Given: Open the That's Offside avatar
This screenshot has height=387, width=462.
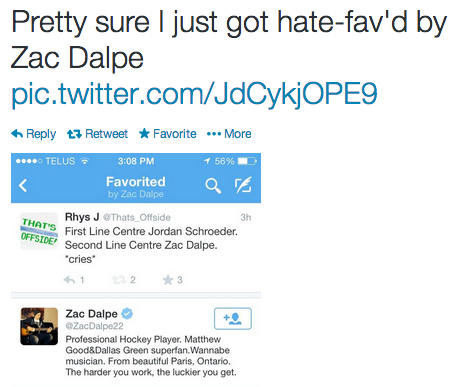Looking at the screenshot, I should point(39,231).
